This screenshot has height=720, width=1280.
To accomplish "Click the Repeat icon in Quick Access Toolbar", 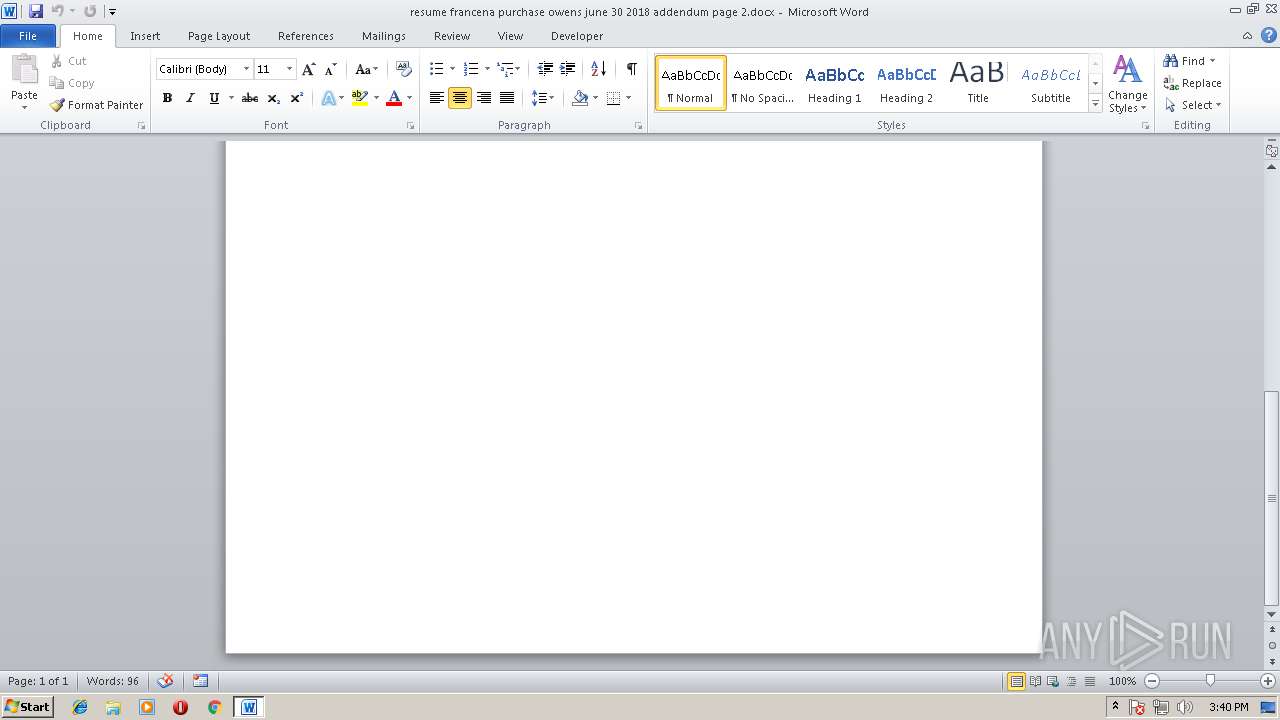I will click(90, 11).
